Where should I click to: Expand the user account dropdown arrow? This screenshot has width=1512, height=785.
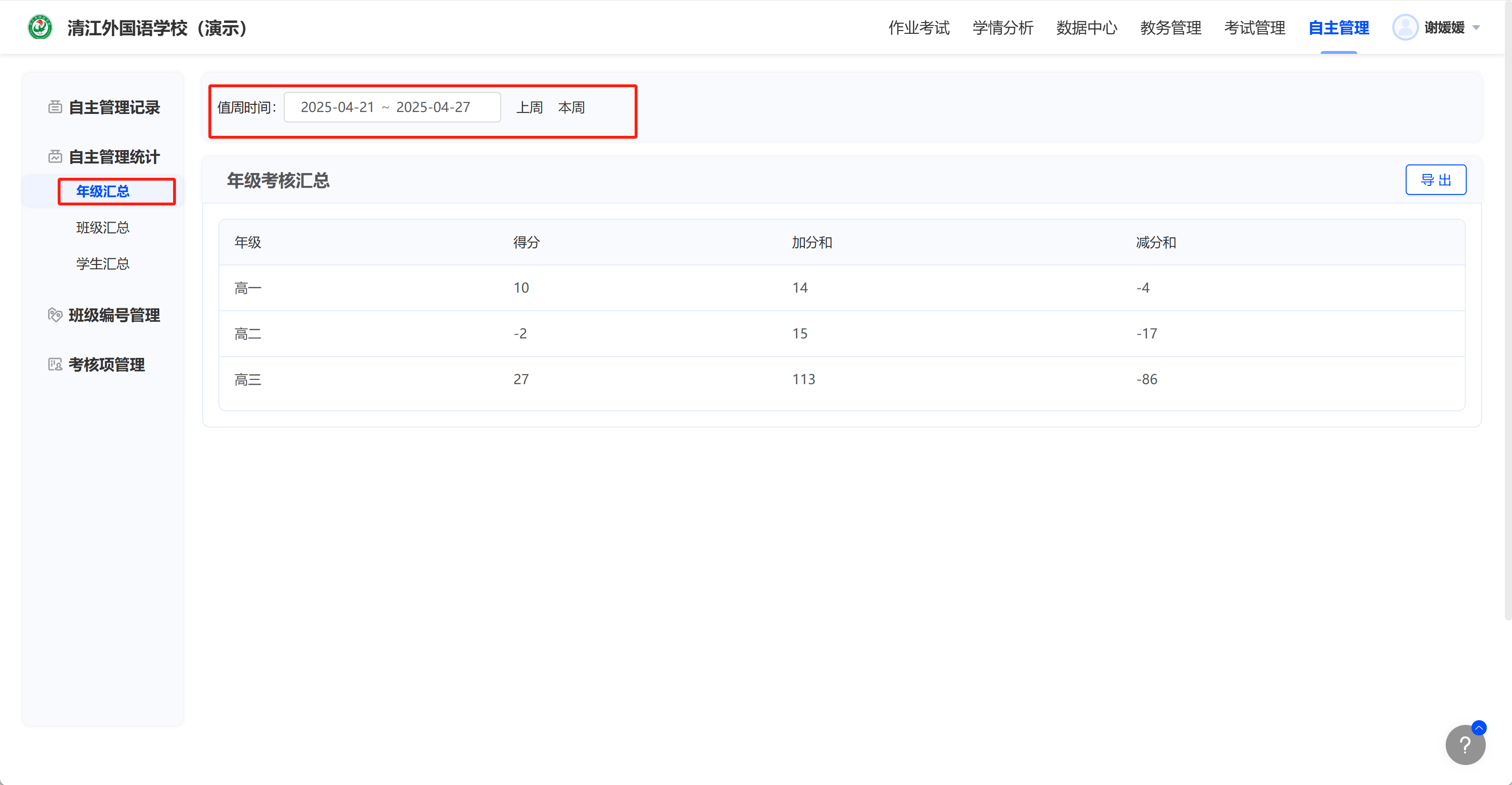click(1476, 28)
